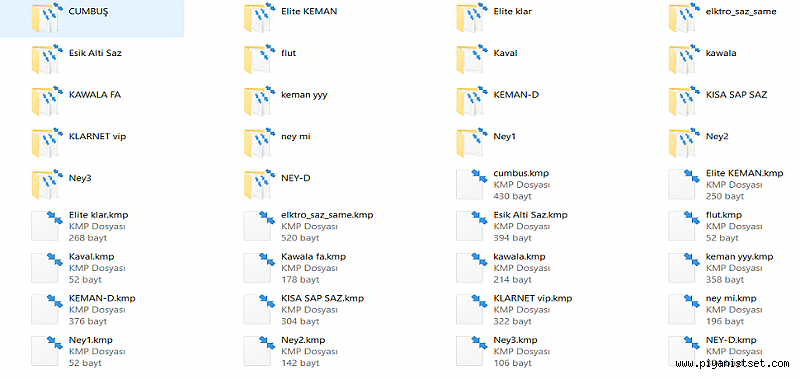Open the kawala folder icon
This screenshot has width=800, height=379.
pos(685,60)
